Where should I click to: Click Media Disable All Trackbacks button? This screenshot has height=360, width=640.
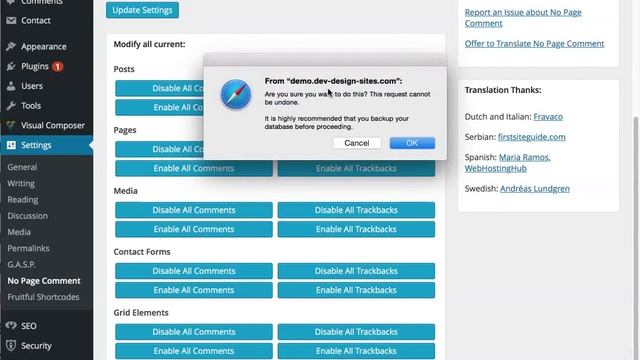pos(356,210)
